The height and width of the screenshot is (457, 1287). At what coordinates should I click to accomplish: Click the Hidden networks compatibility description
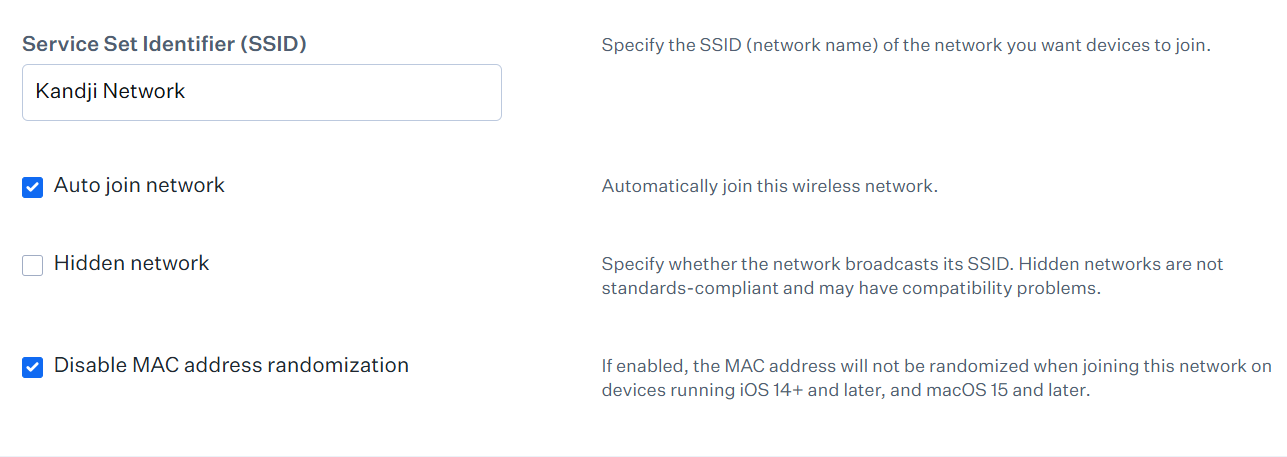[912, 276]
